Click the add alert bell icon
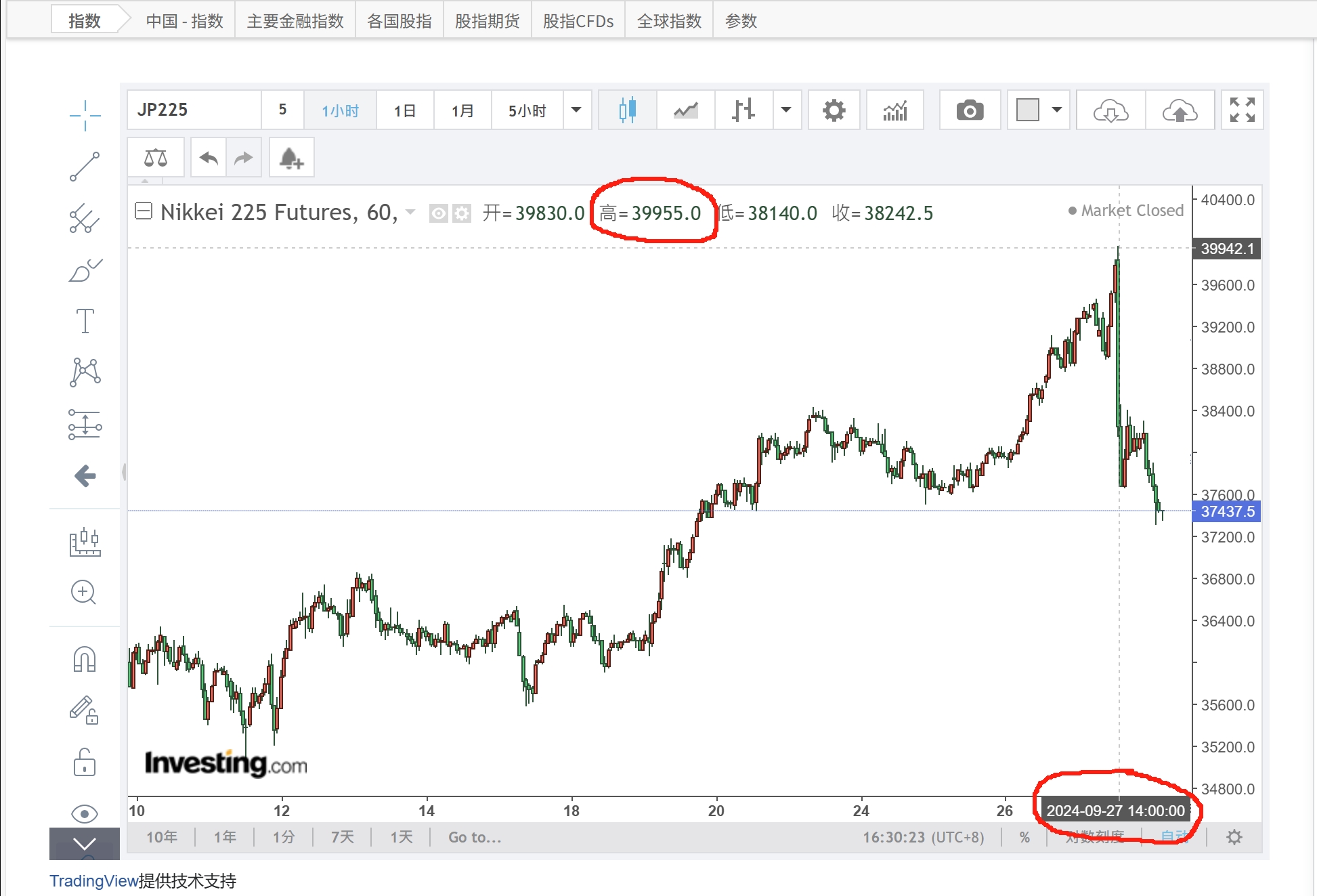1317x896 pixels. [291, 158]
